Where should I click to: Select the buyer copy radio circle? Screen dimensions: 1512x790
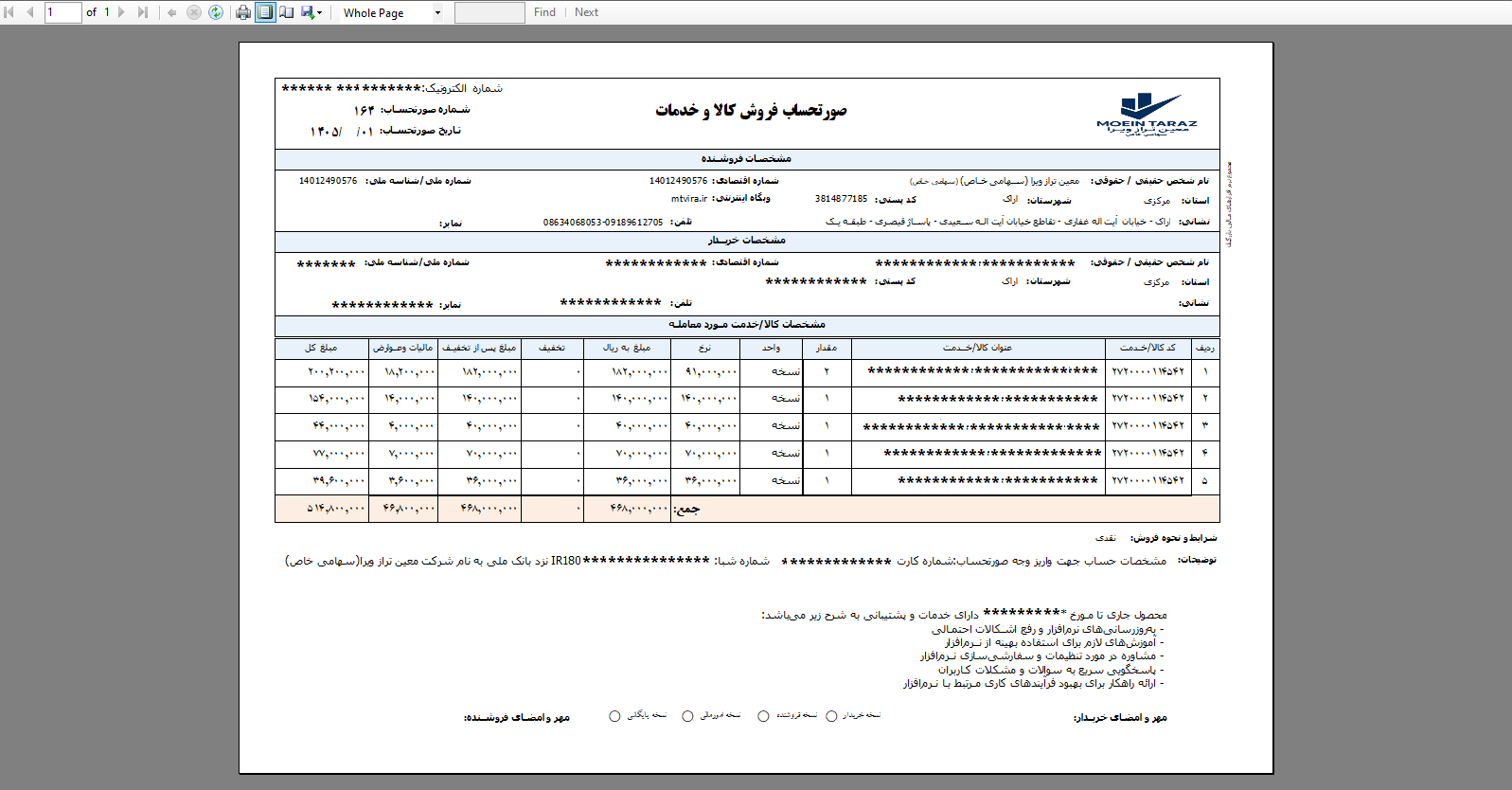[831, 716]
